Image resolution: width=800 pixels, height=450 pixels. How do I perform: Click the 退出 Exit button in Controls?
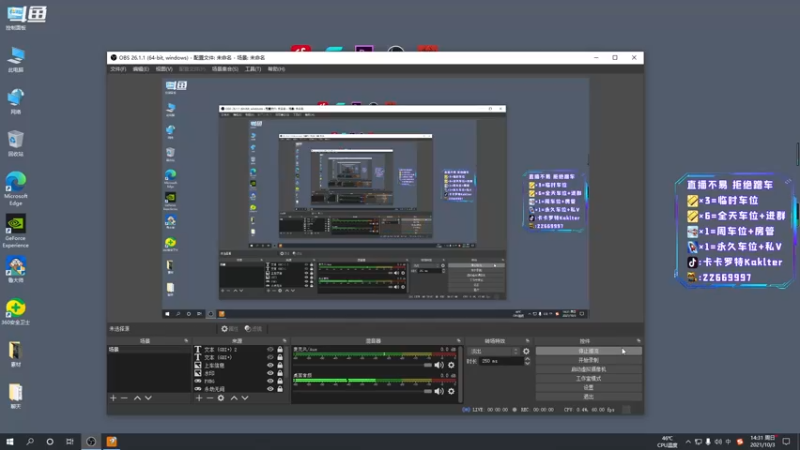pyautogui.click(x=588, y=397)
